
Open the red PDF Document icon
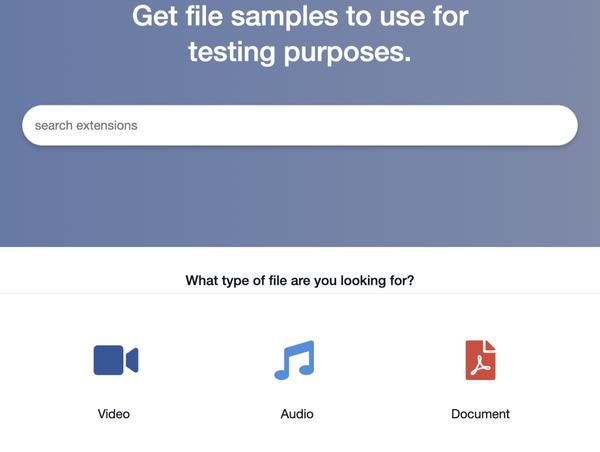[480, 360]
